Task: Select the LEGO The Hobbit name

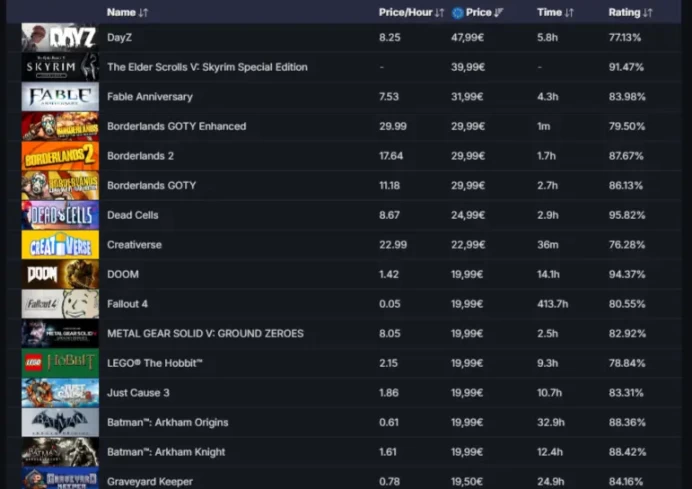Action: (154, 363)
